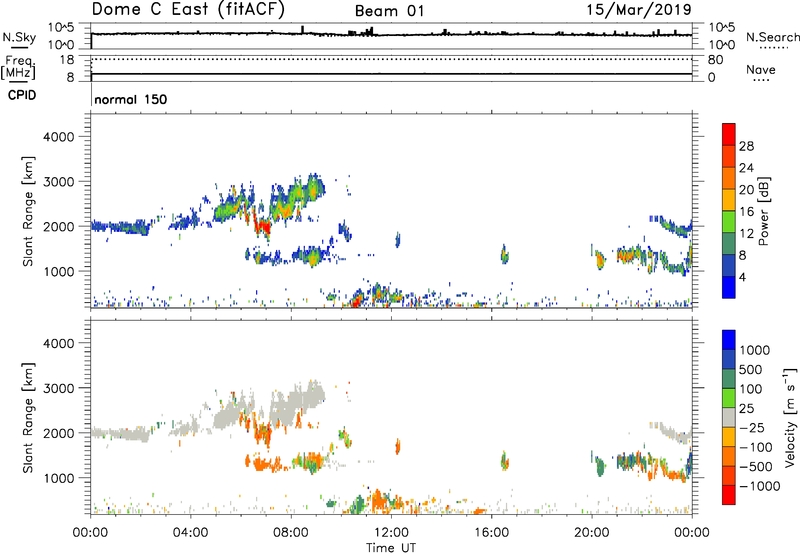Click the "Time UT" axis title
Viewport: 800px width, 554px height.
[x=391, y=548]
